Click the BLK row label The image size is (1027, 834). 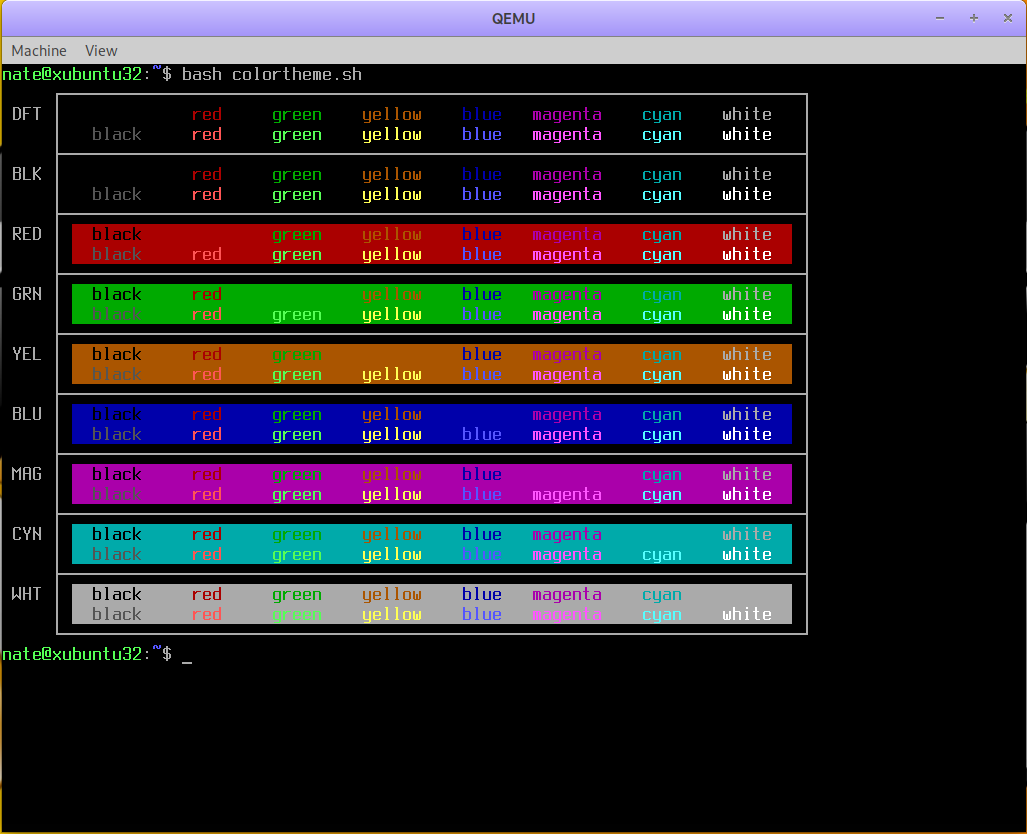27,174
